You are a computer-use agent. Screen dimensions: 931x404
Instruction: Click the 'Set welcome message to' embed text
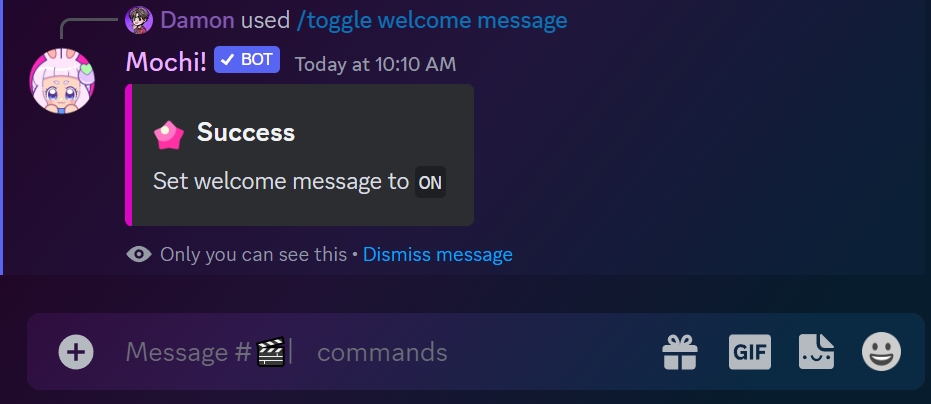(281, 181)
